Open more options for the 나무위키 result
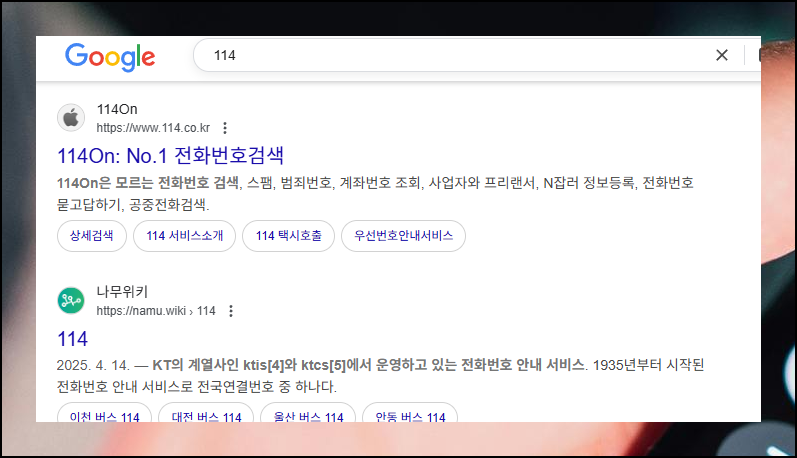The width and height of the screenshot is (797, 458). click(x=231, y=311)
